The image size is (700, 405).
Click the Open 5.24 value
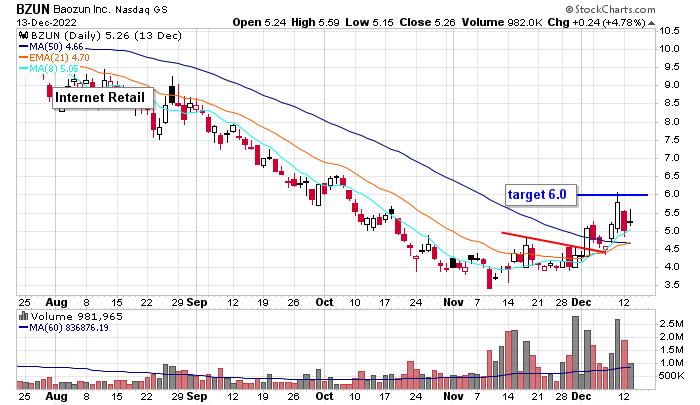coord(259,22)
